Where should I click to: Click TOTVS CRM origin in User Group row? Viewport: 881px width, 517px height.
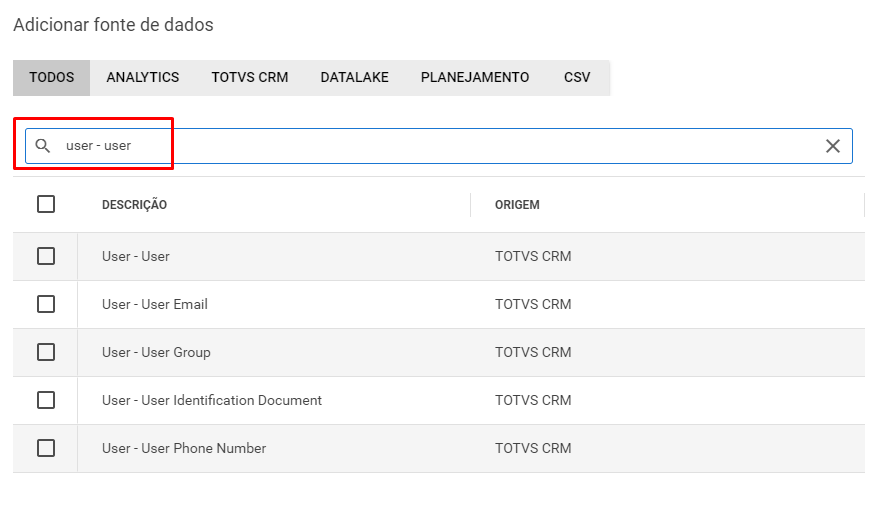pyautogui.click(x=533, y=352)
